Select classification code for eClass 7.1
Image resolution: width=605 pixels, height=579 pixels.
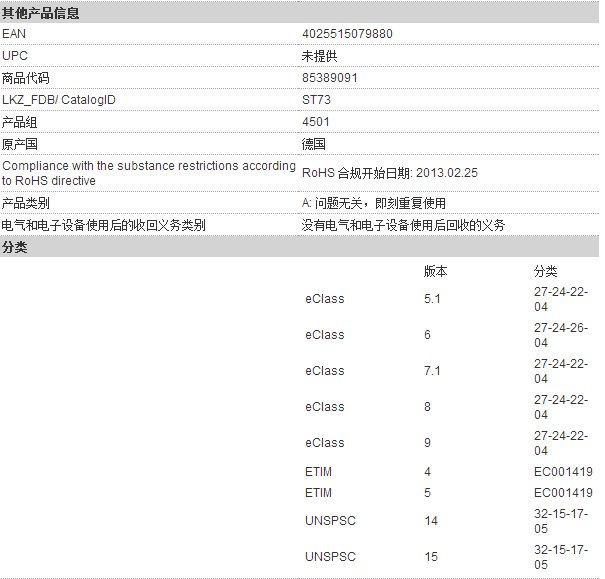(x=561, y=371)
